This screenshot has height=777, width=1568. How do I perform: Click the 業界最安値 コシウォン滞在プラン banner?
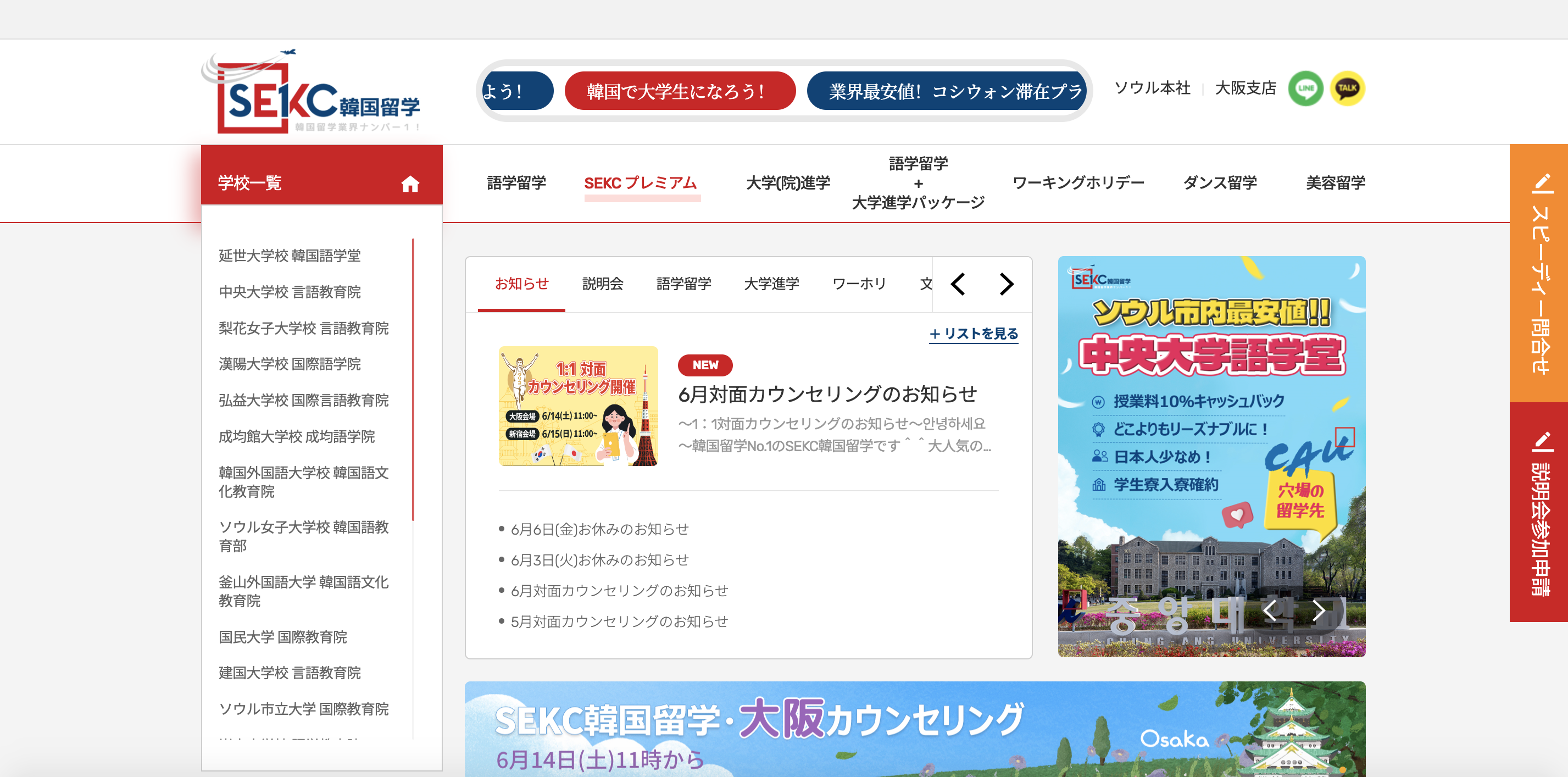click(947, 91)
